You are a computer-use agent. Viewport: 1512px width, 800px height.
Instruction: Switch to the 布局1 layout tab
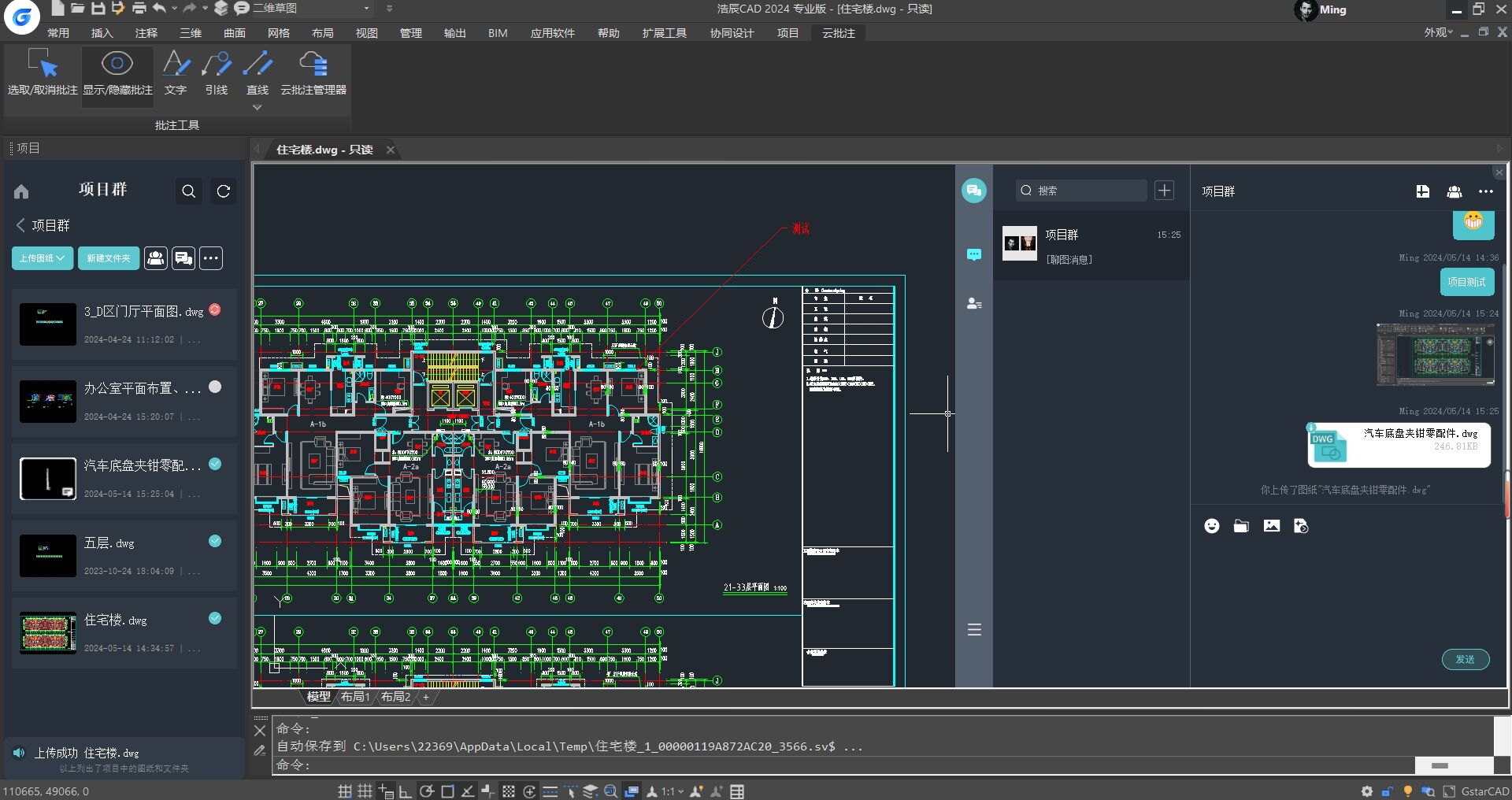[x=355, y=697]
